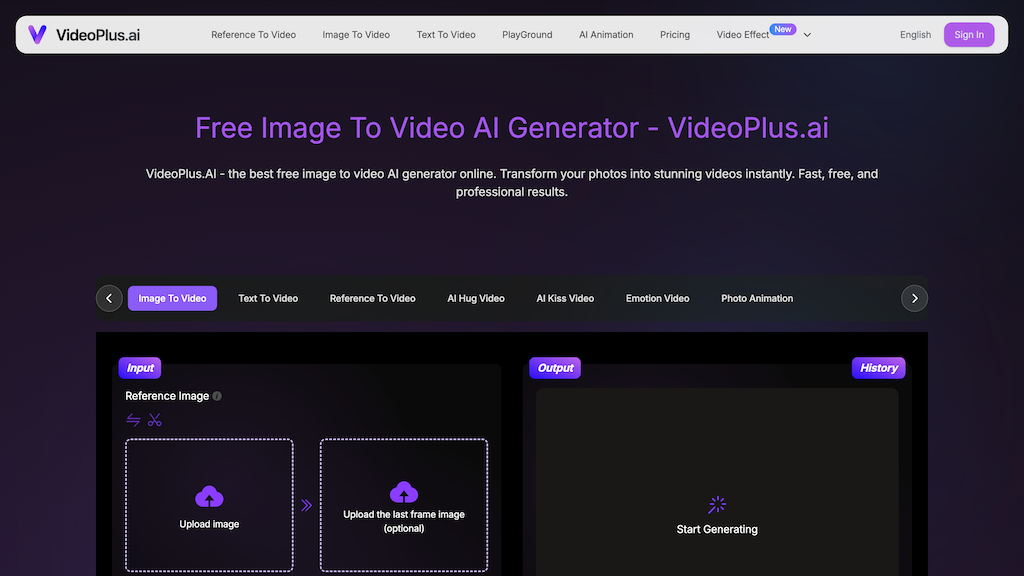
Task: Click the left carousel arrow
Action: coord(109,298)
